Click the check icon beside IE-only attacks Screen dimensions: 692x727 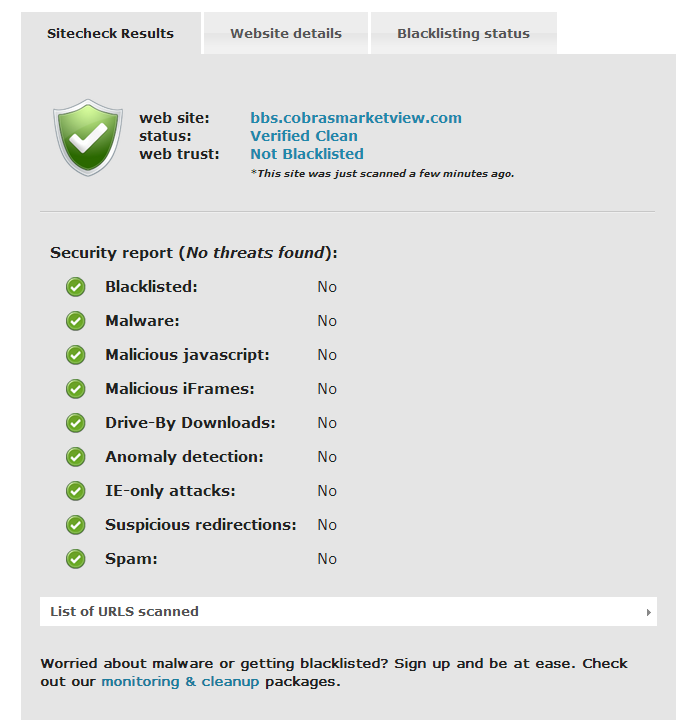pyautogui.click(x=76, y=491)
